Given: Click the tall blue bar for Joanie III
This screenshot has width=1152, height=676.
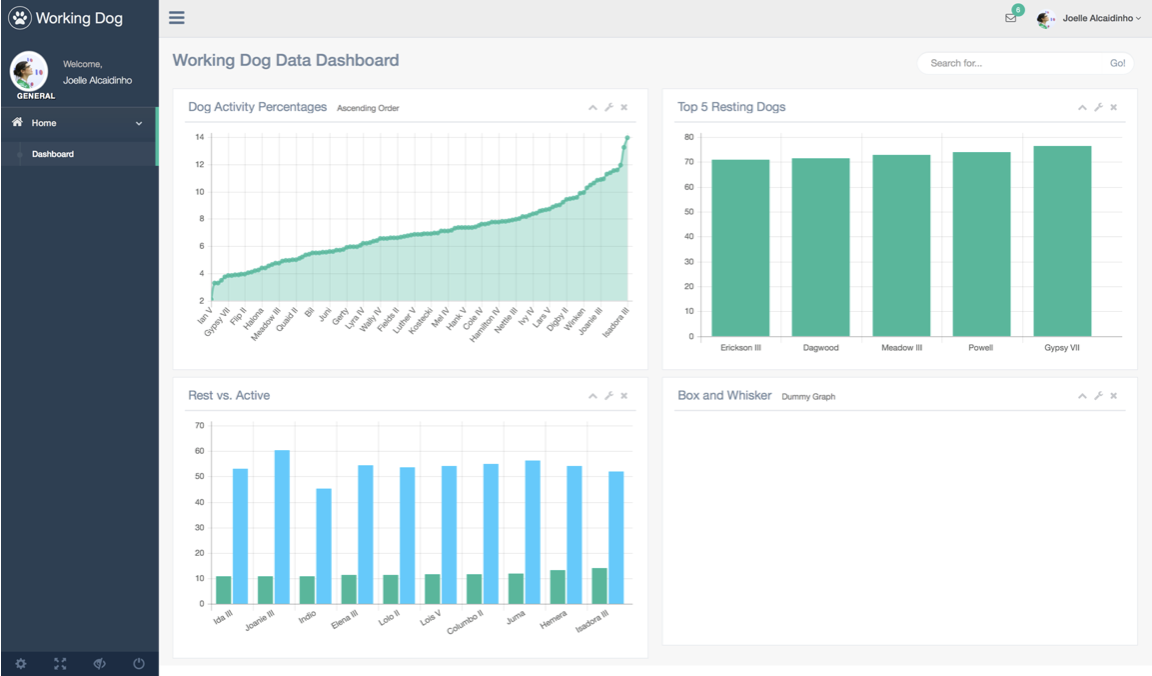Looking at the screenshot, I should point(282,527).
